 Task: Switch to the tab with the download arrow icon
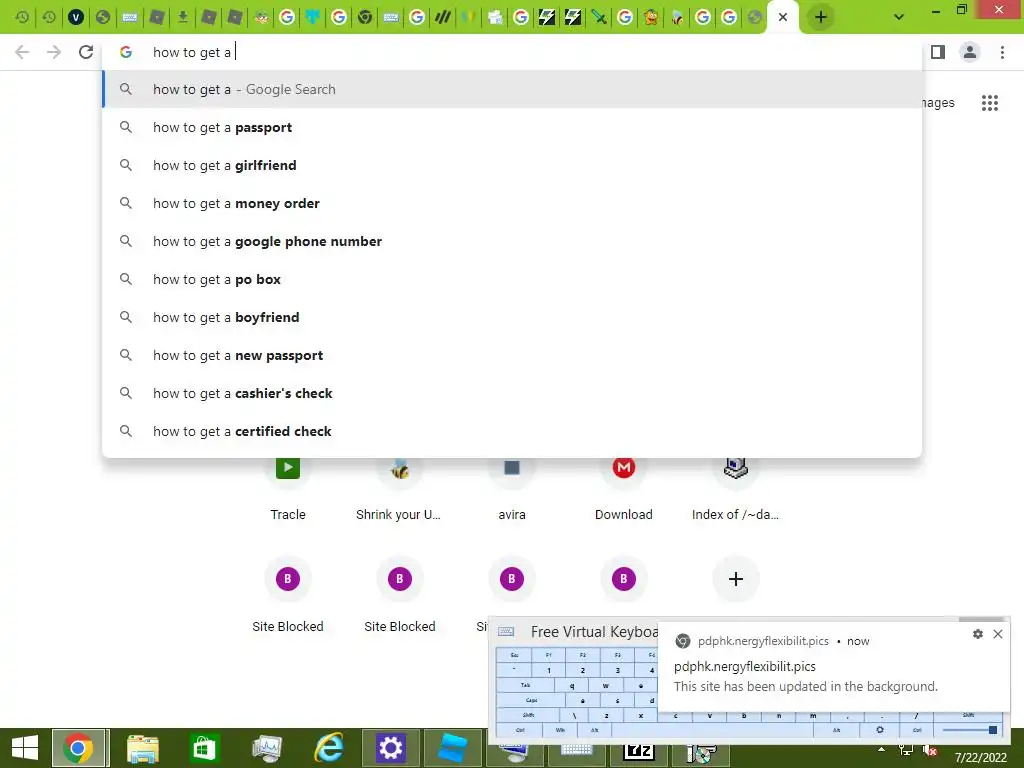click(x=183, y=17)
